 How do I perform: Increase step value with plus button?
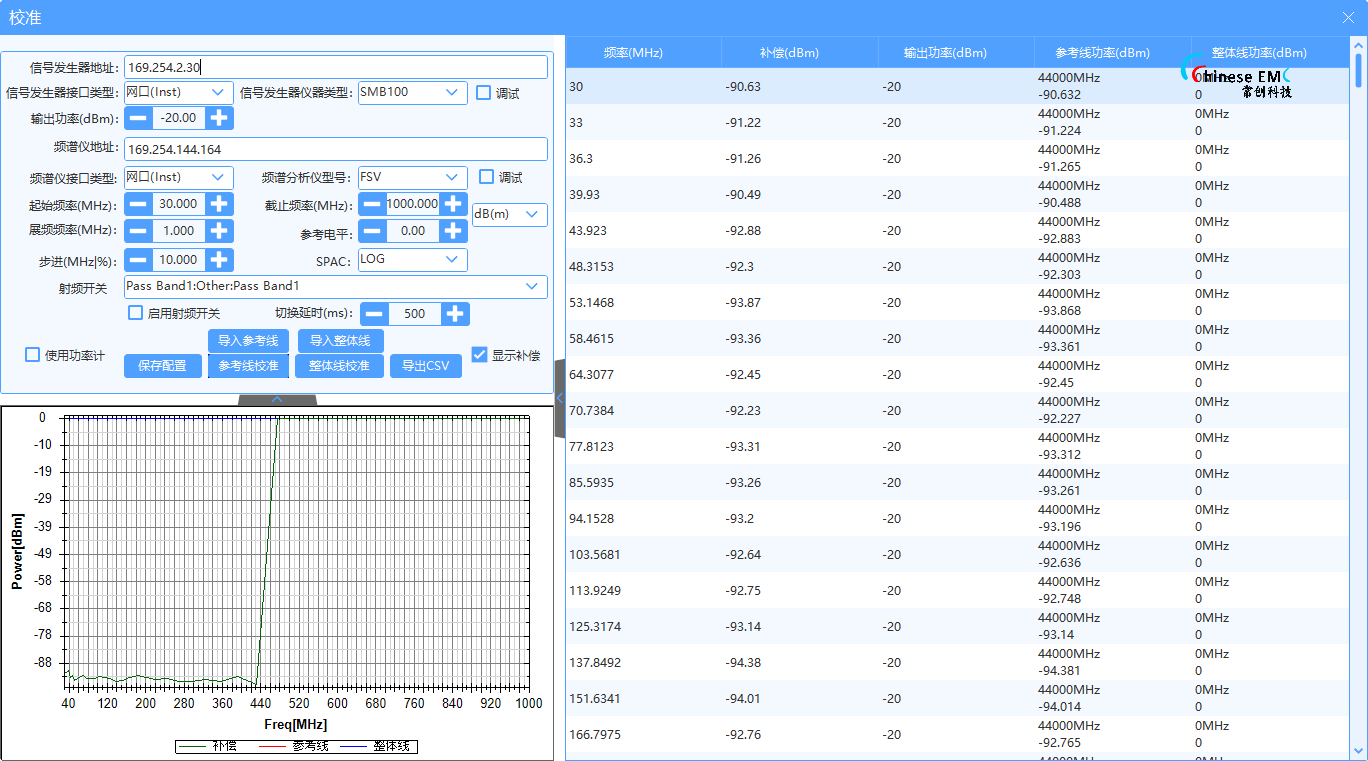(x=219, y=260)
